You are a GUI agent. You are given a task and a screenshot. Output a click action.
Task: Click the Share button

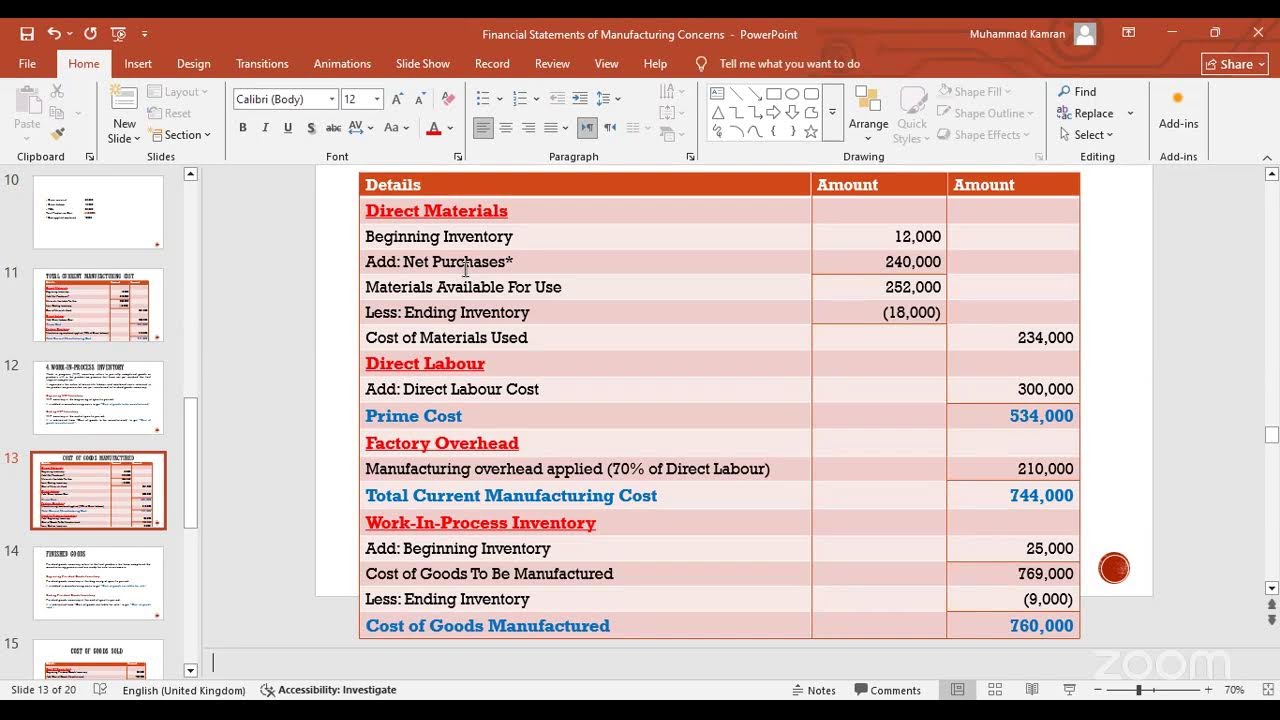(1236, 64)
